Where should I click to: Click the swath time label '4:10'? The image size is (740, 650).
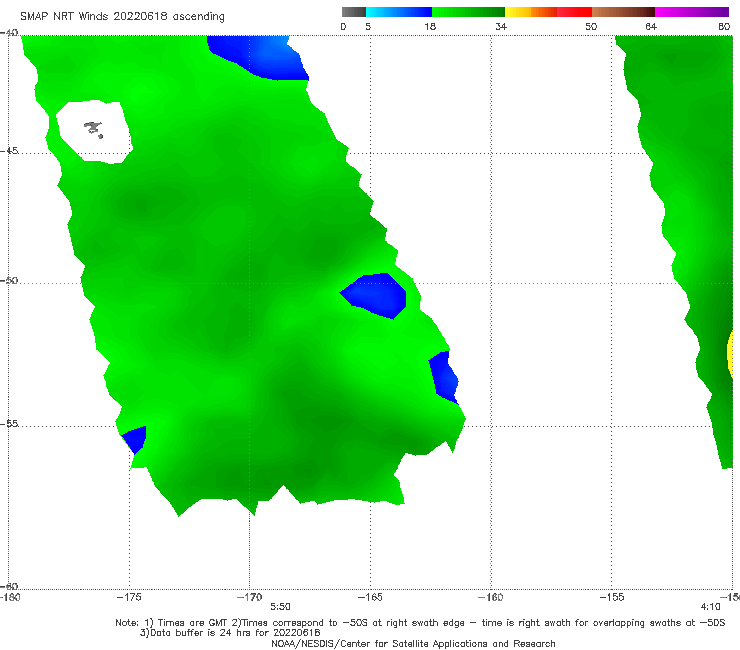(x=711, y=607)
